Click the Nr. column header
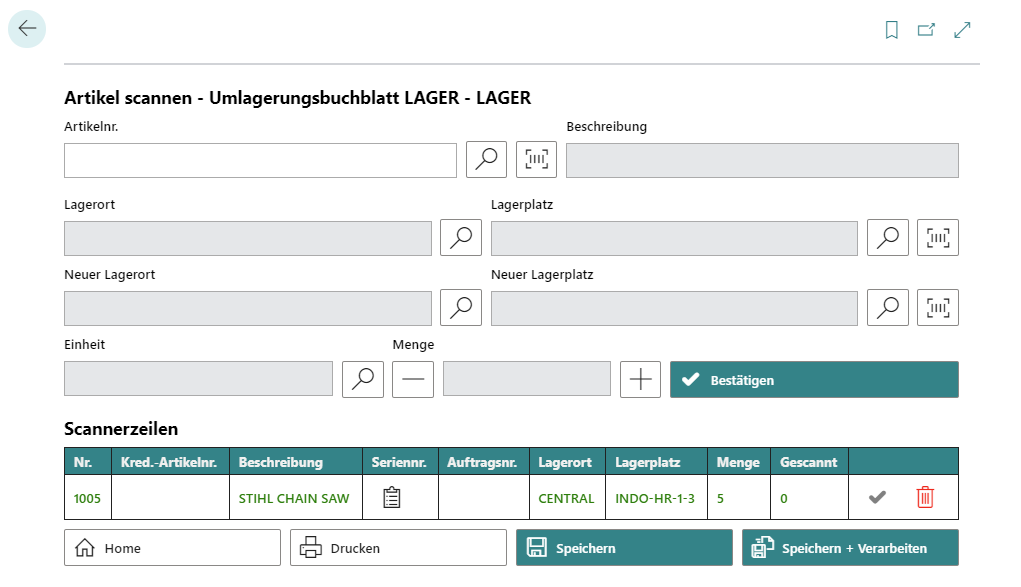The width and height of the screenshot is (1021, 587). click(88, 462)
